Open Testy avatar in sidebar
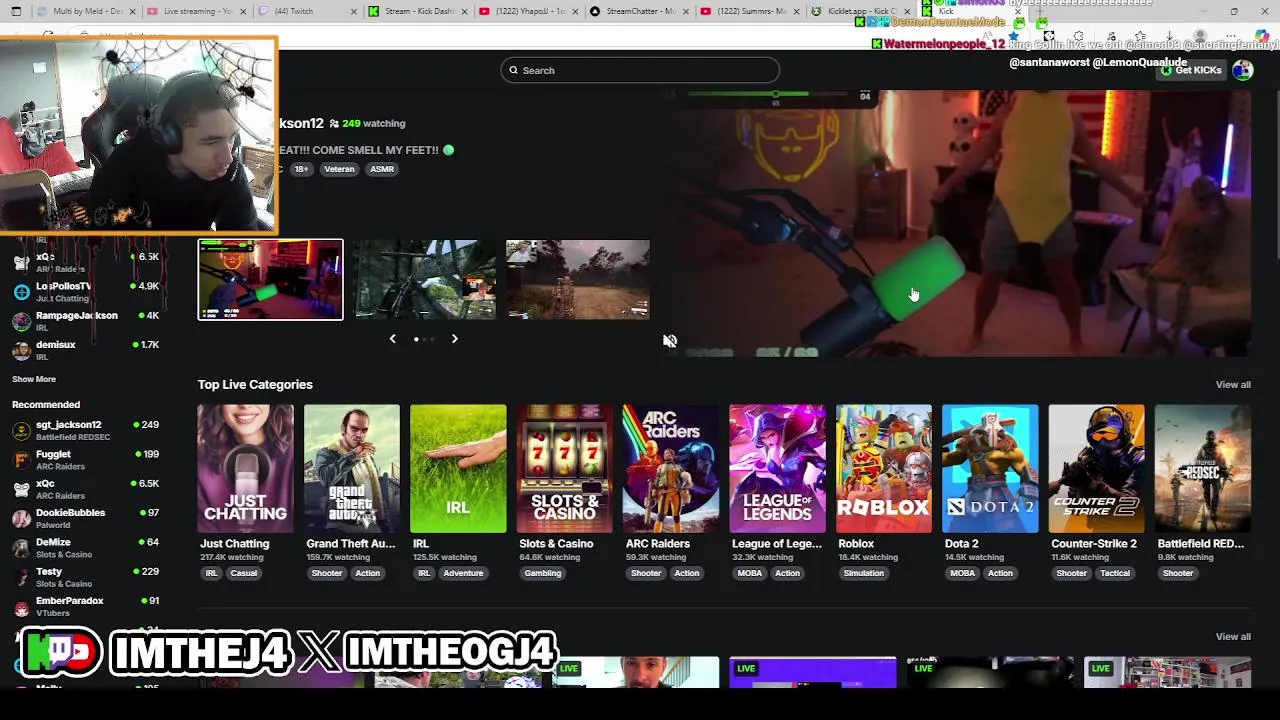The image size is (1280, 720). click(21, 578)
